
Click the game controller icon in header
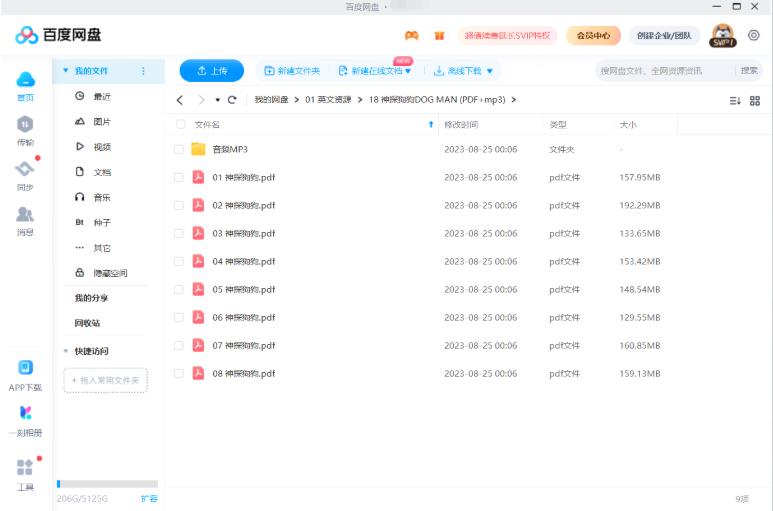[412, 35]
